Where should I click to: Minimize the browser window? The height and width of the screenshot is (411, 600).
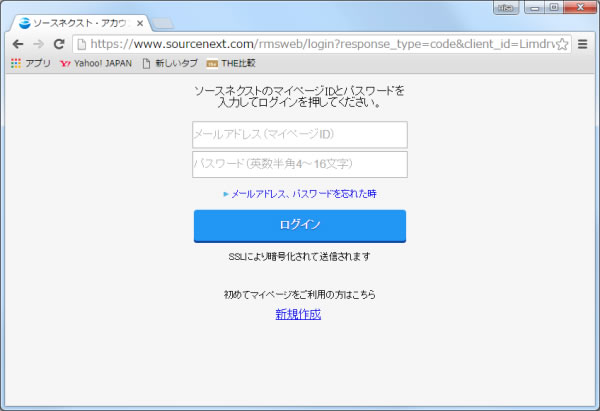tap(535, 8)
